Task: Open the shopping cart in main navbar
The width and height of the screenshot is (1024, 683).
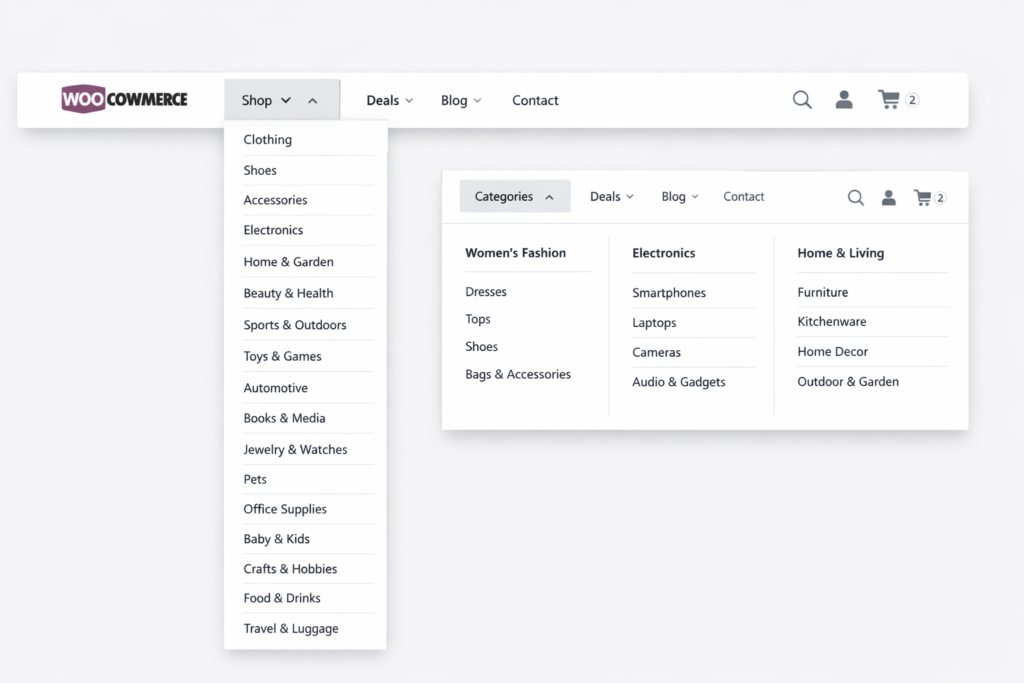Action: coord(888,100)
